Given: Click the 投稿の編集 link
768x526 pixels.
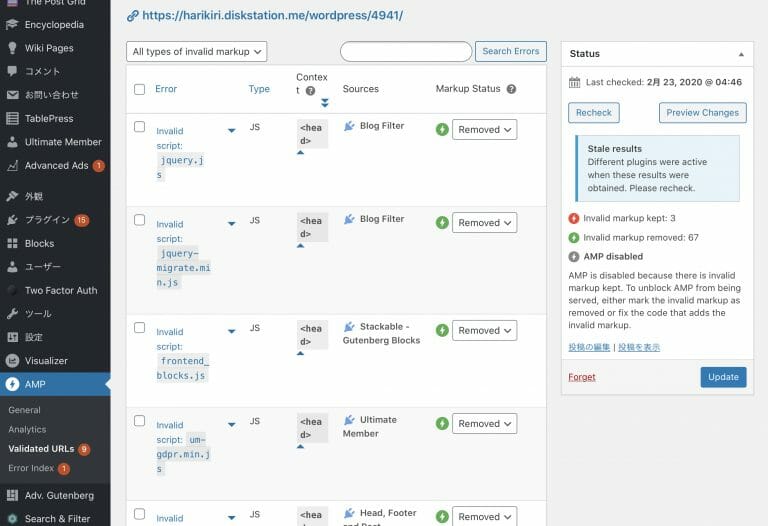Looking at the screenshot, I should click(589, 347).
